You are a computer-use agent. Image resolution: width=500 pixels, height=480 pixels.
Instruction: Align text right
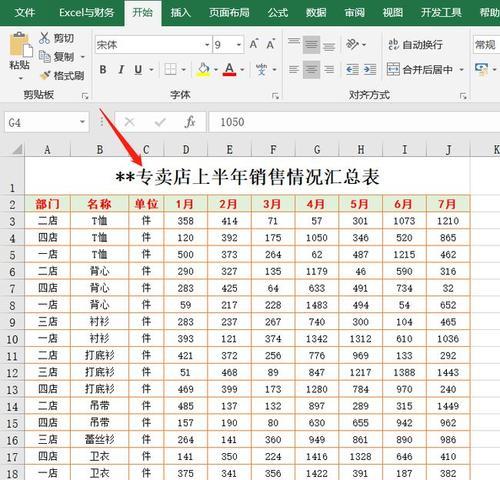[329, 70]
